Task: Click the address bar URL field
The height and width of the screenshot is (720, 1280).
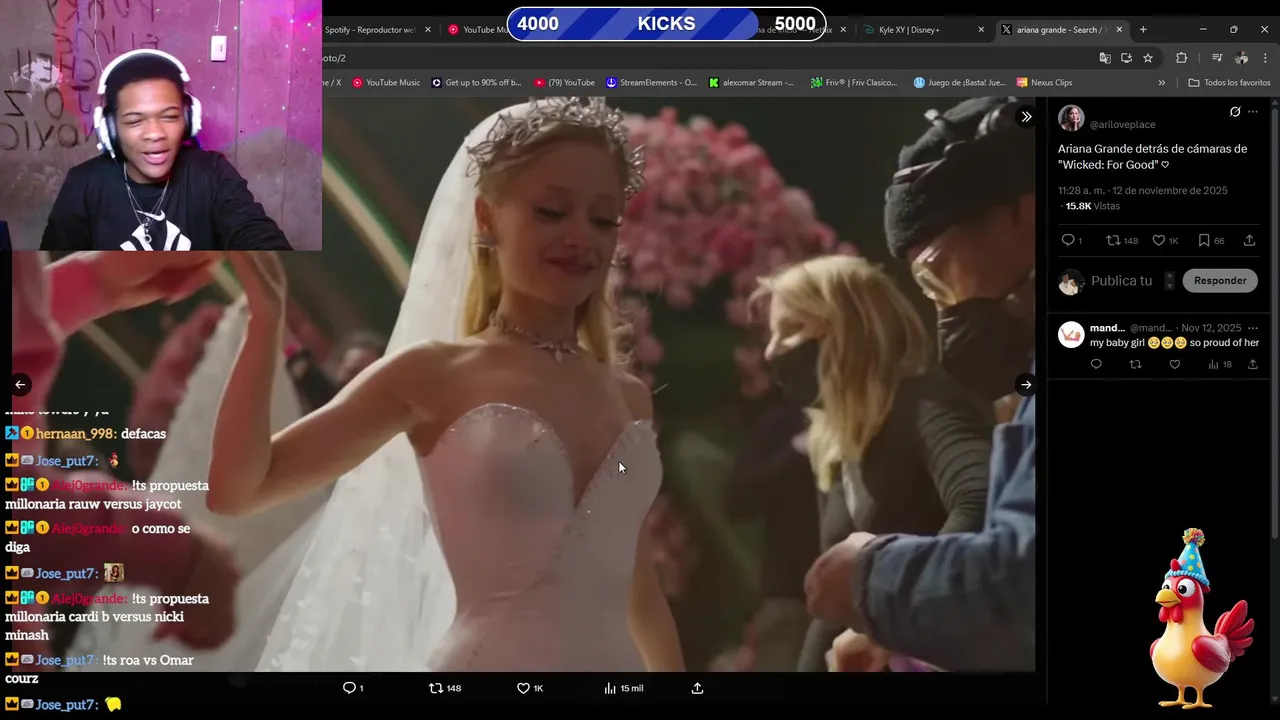Action: pyautogui.click(x=700, y=58)
